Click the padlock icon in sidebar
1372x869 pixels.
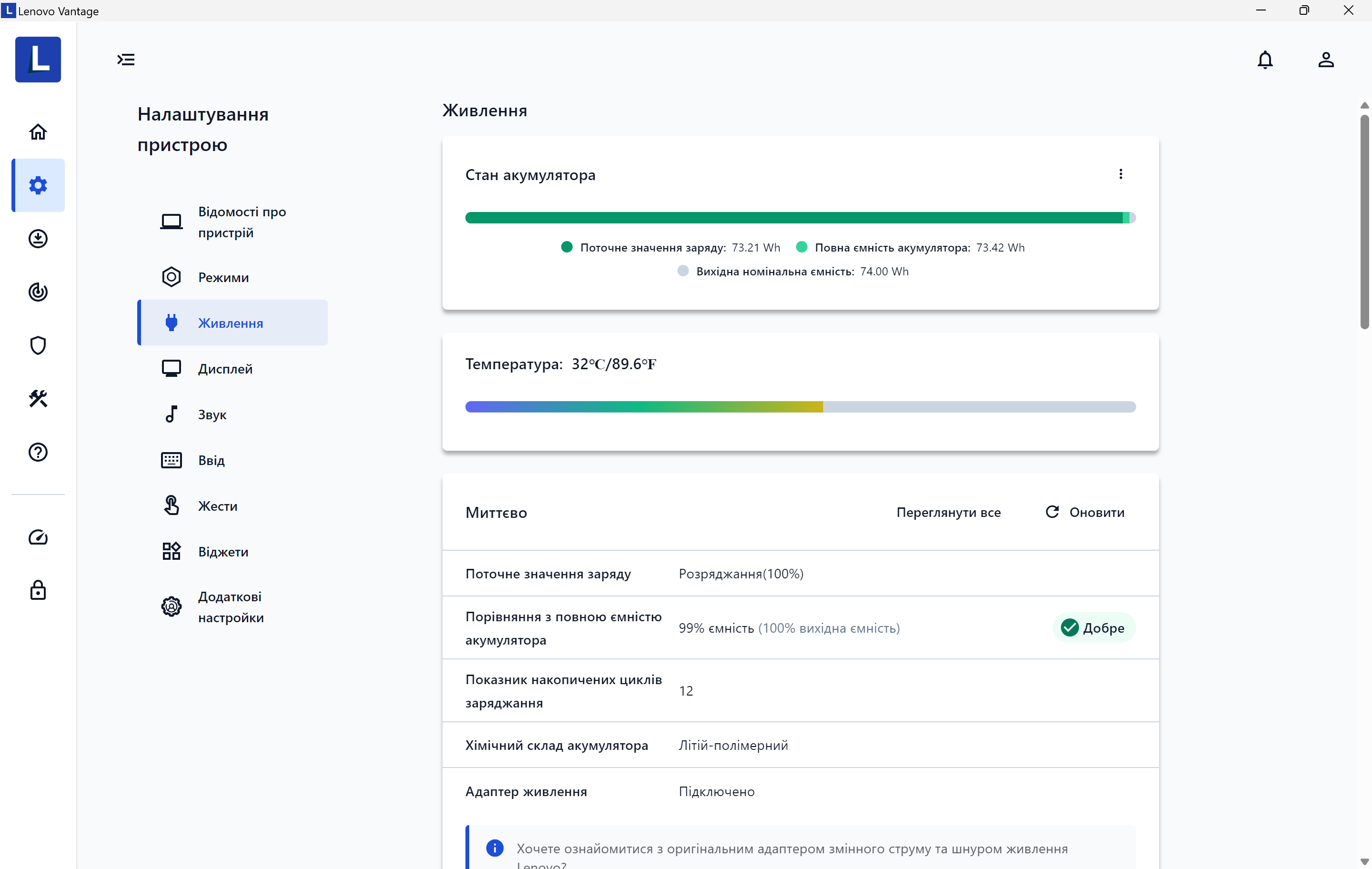(x=38, y=590)
